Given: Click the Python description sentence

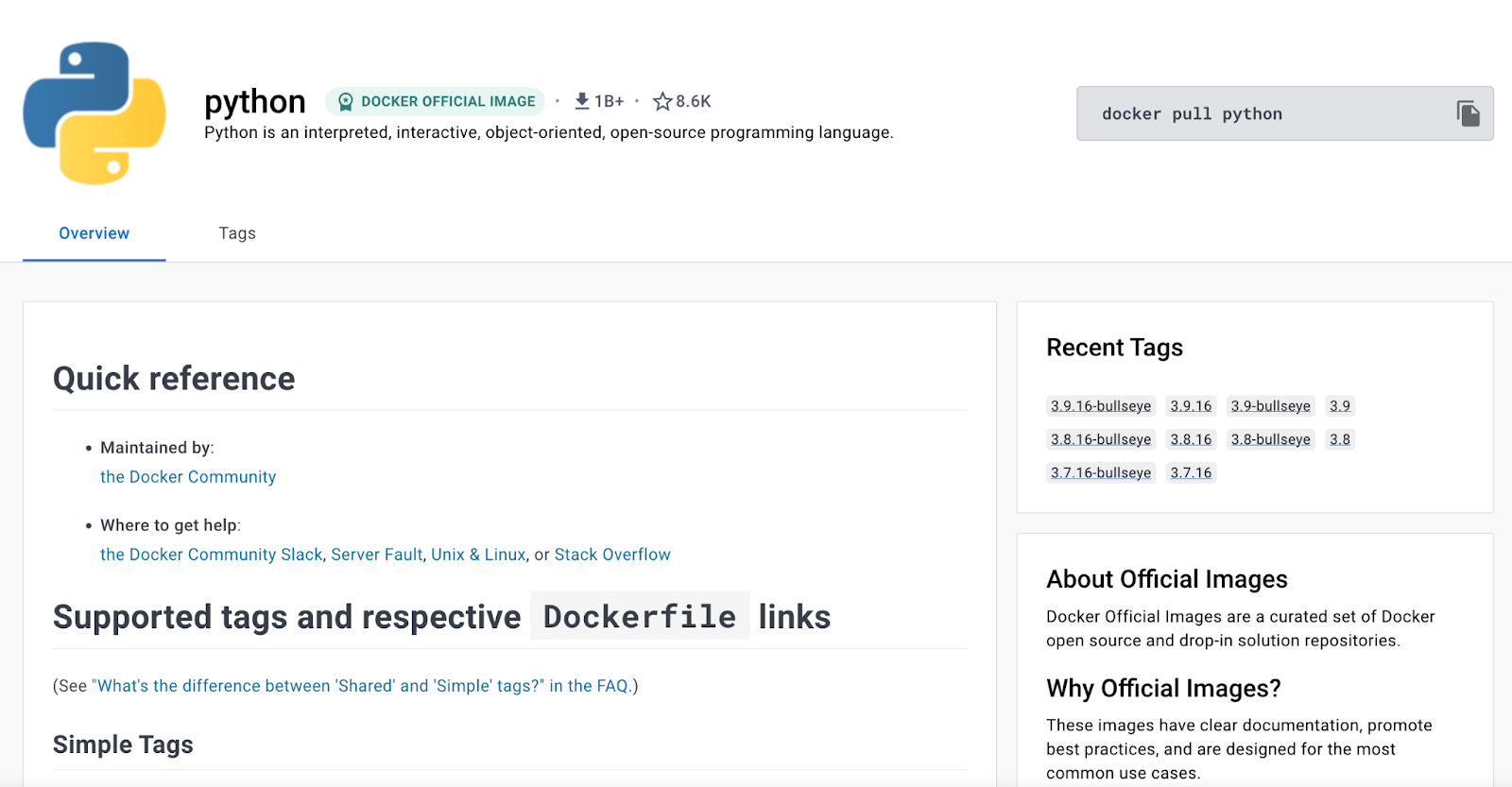Looking at the screenshot, I should (x=548, y=132).
